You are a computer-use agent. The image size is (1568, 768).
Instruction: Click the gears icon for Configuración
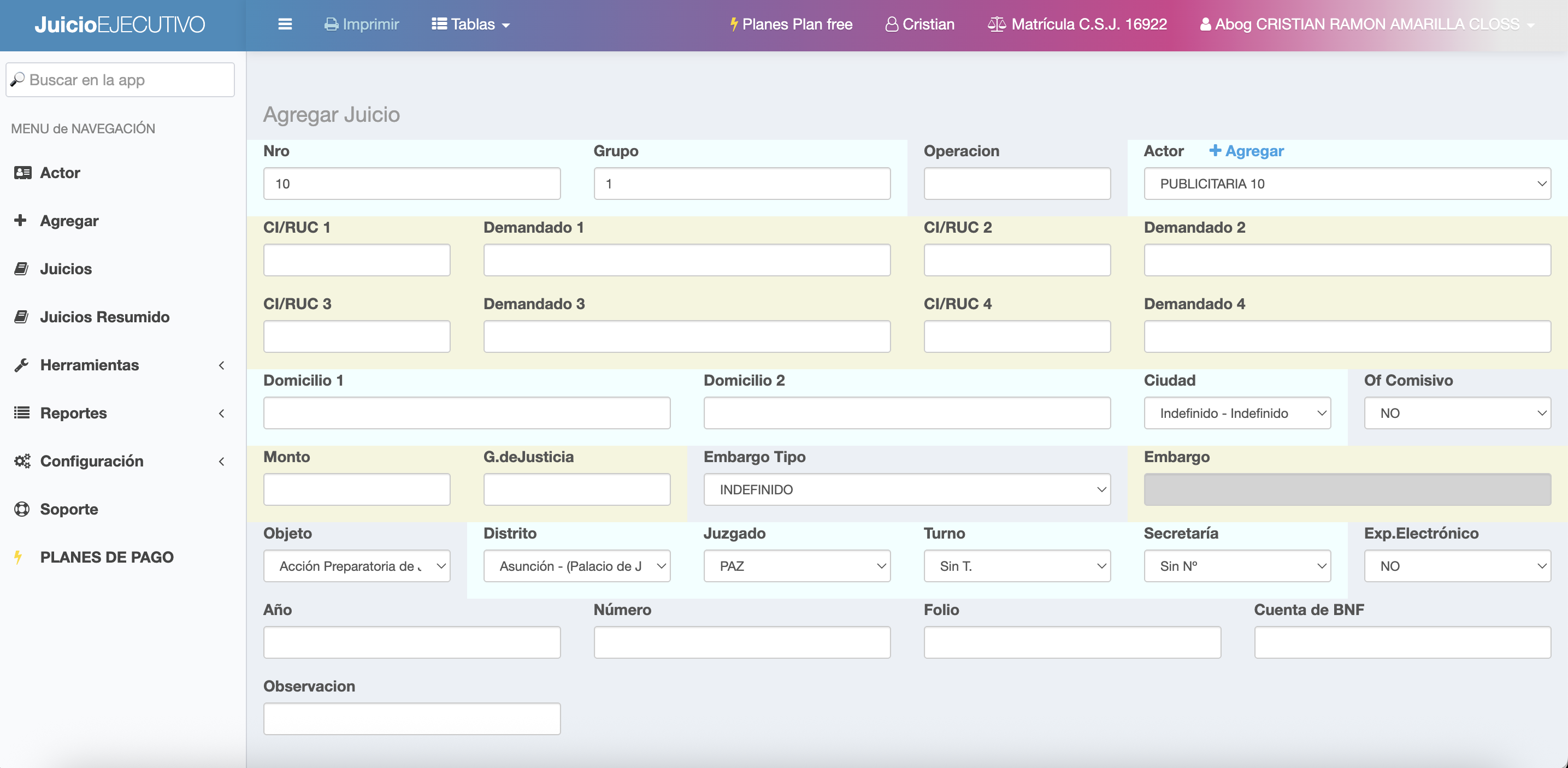(22, 461)
